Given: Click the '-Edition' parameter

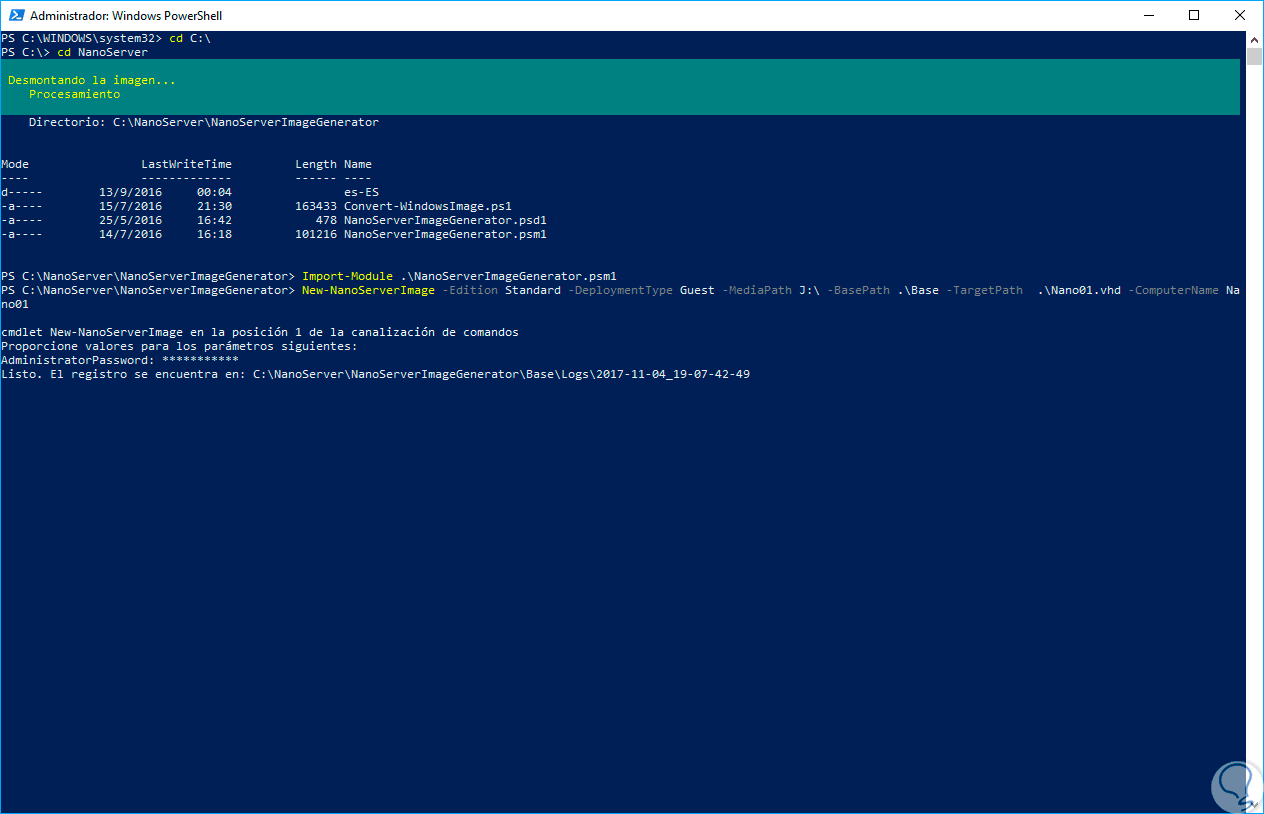Looking at the screenshot, I should click(x=470, y=290).
